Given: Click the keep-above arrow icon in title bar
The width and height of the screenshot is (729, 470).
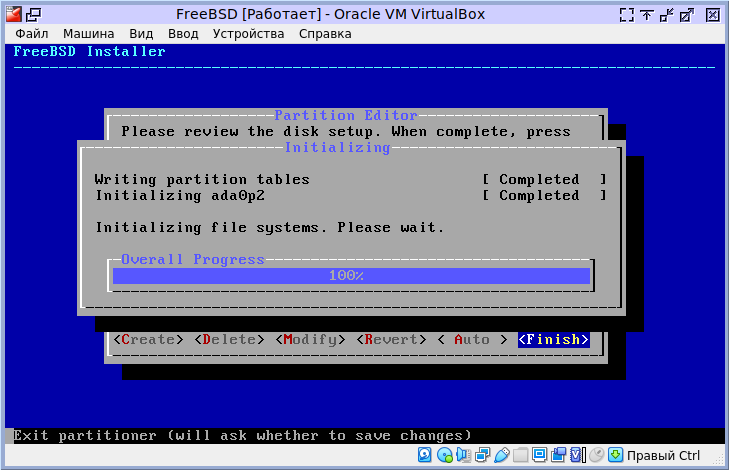Looking at the screenshot, I should coord(647,15).
